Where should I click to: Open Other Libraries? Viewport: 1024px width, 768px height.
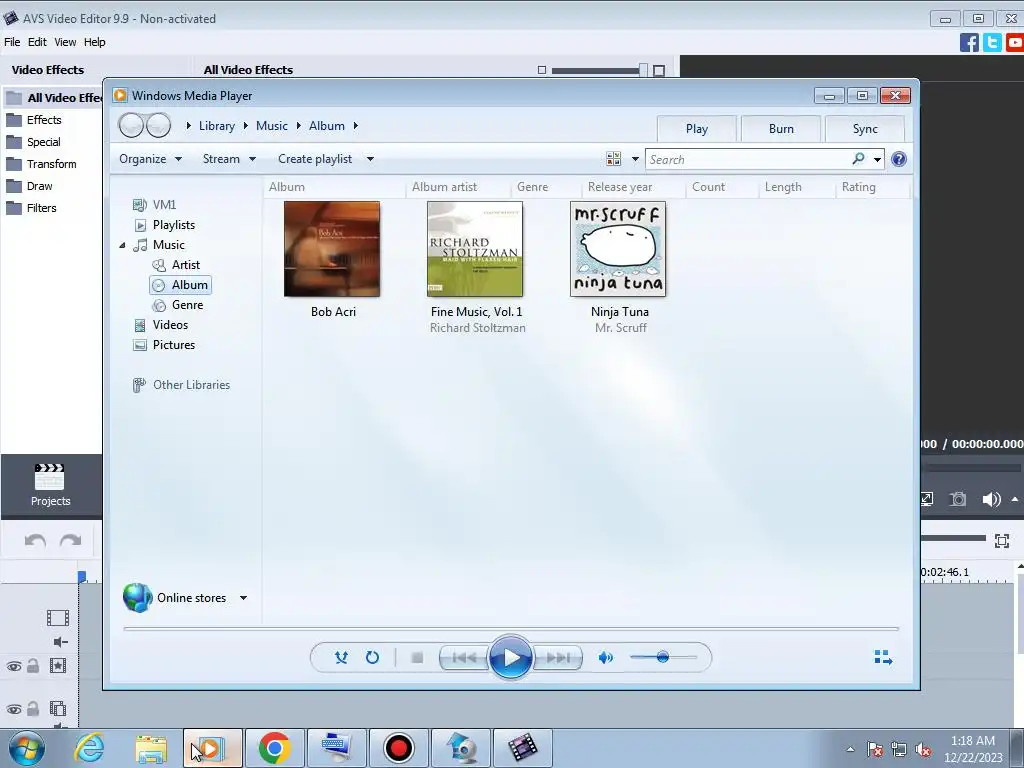point(191,385)
